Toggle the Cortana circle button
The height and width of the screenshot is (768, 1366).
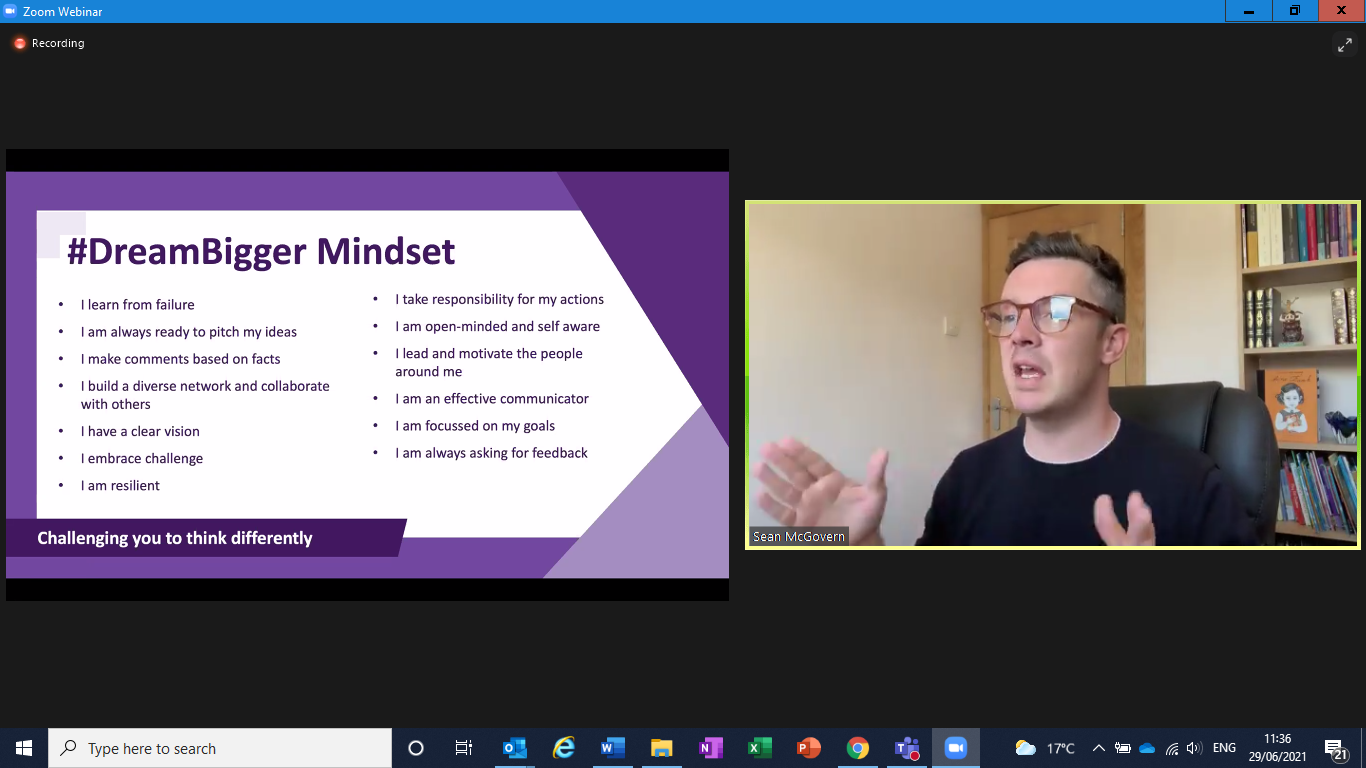tap(416, 748)
